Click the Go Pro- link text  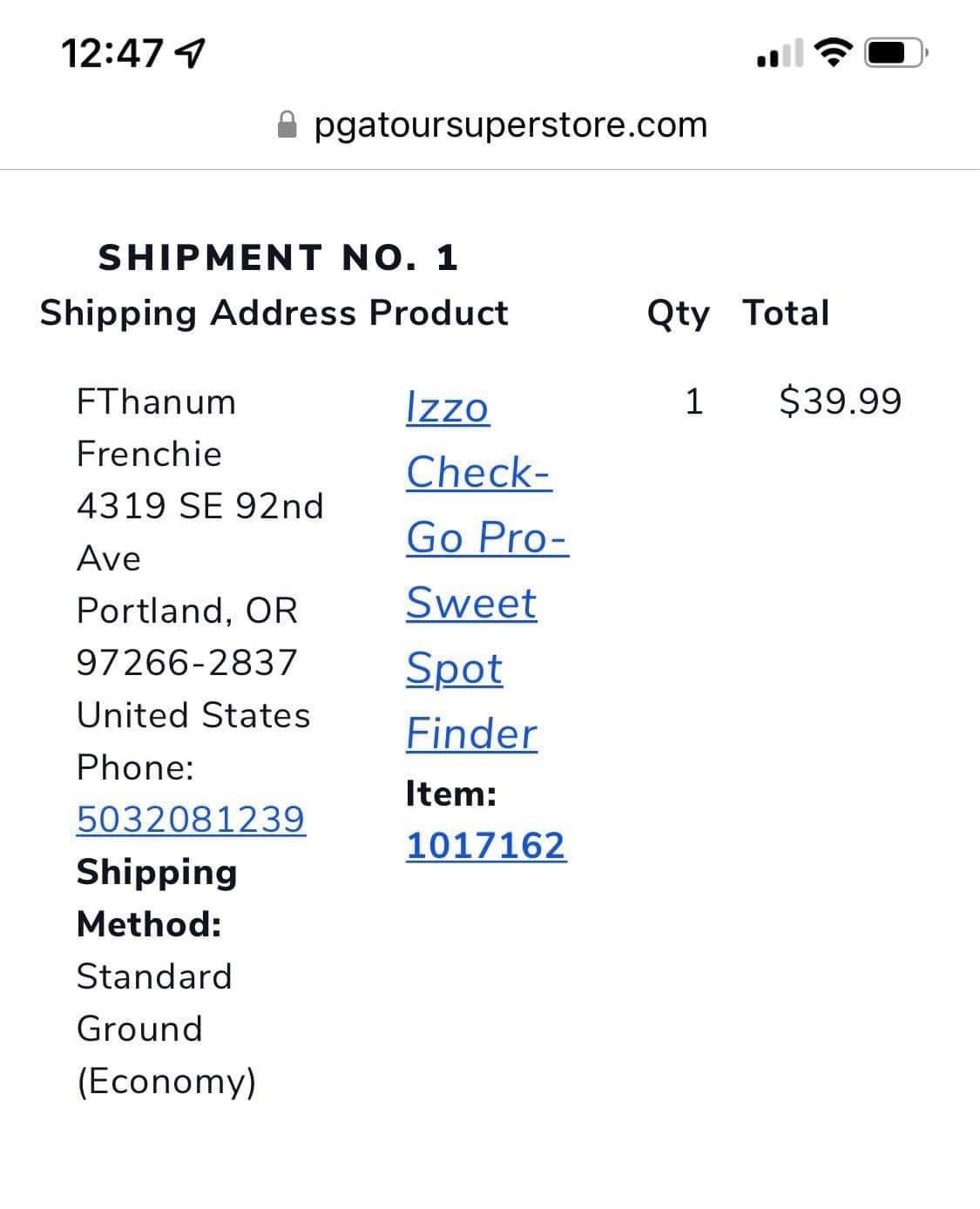click(487, 537)
